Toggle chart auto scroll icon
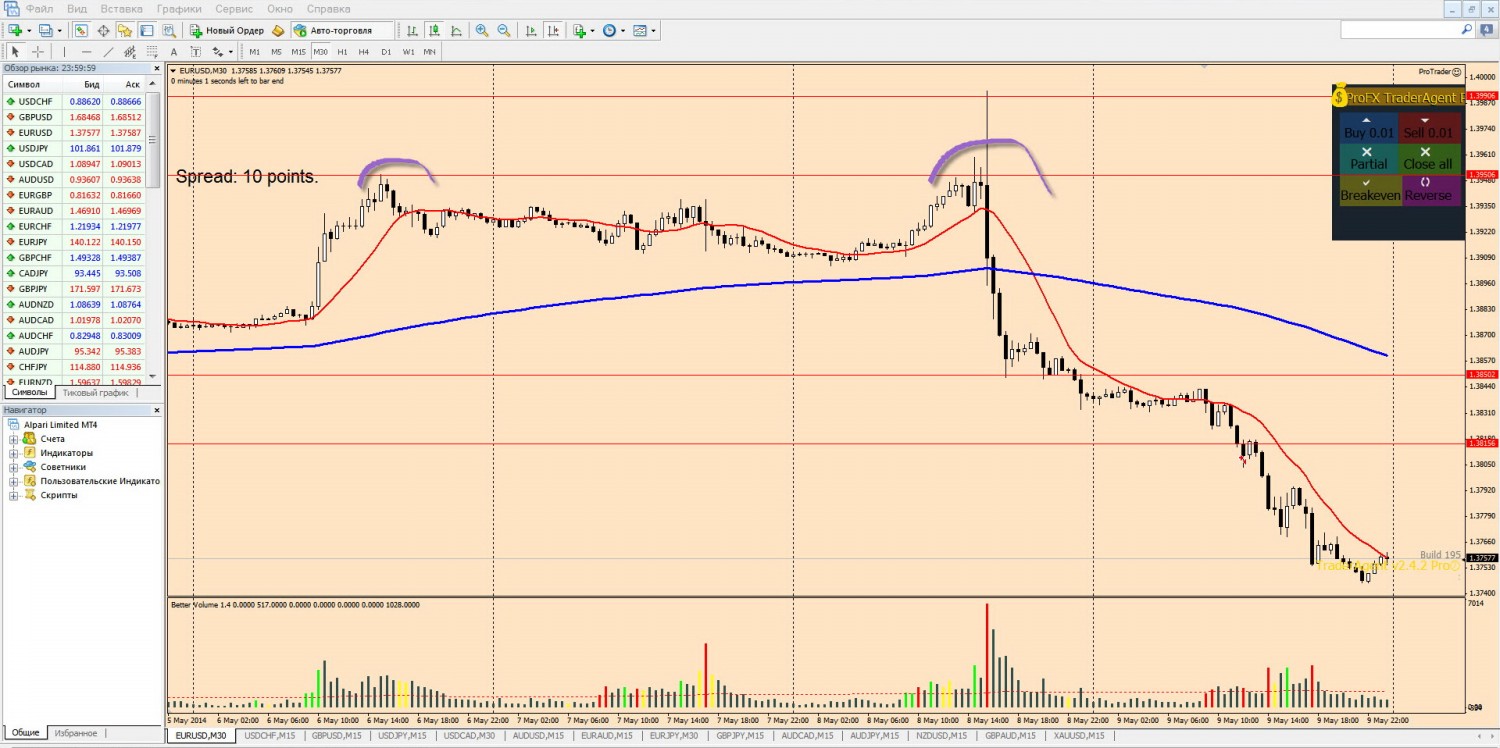The height and width of the screenshot is (748, 1500). [x=531, y=31]
